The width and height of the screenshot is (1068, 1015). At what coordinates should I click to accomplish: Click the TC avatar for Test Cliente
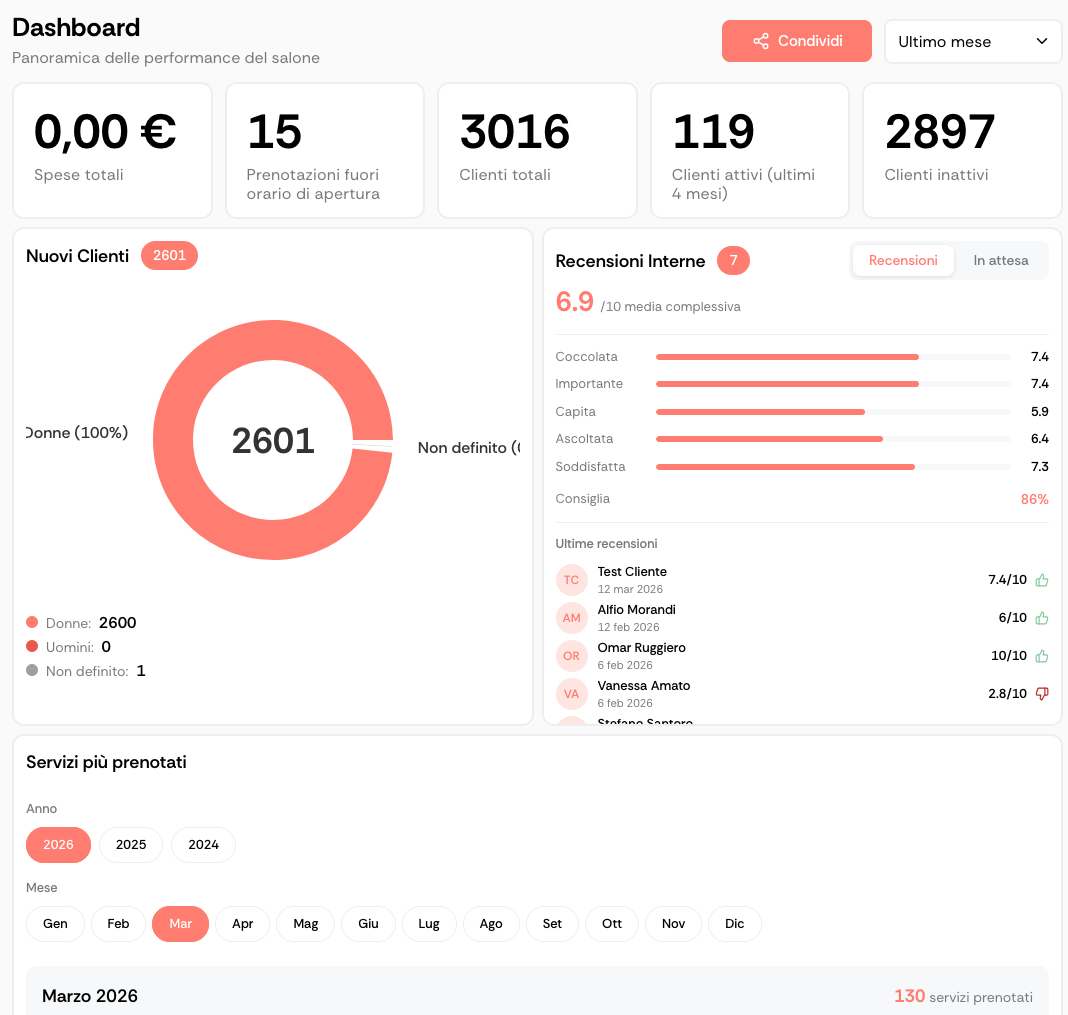coord(571,580)
